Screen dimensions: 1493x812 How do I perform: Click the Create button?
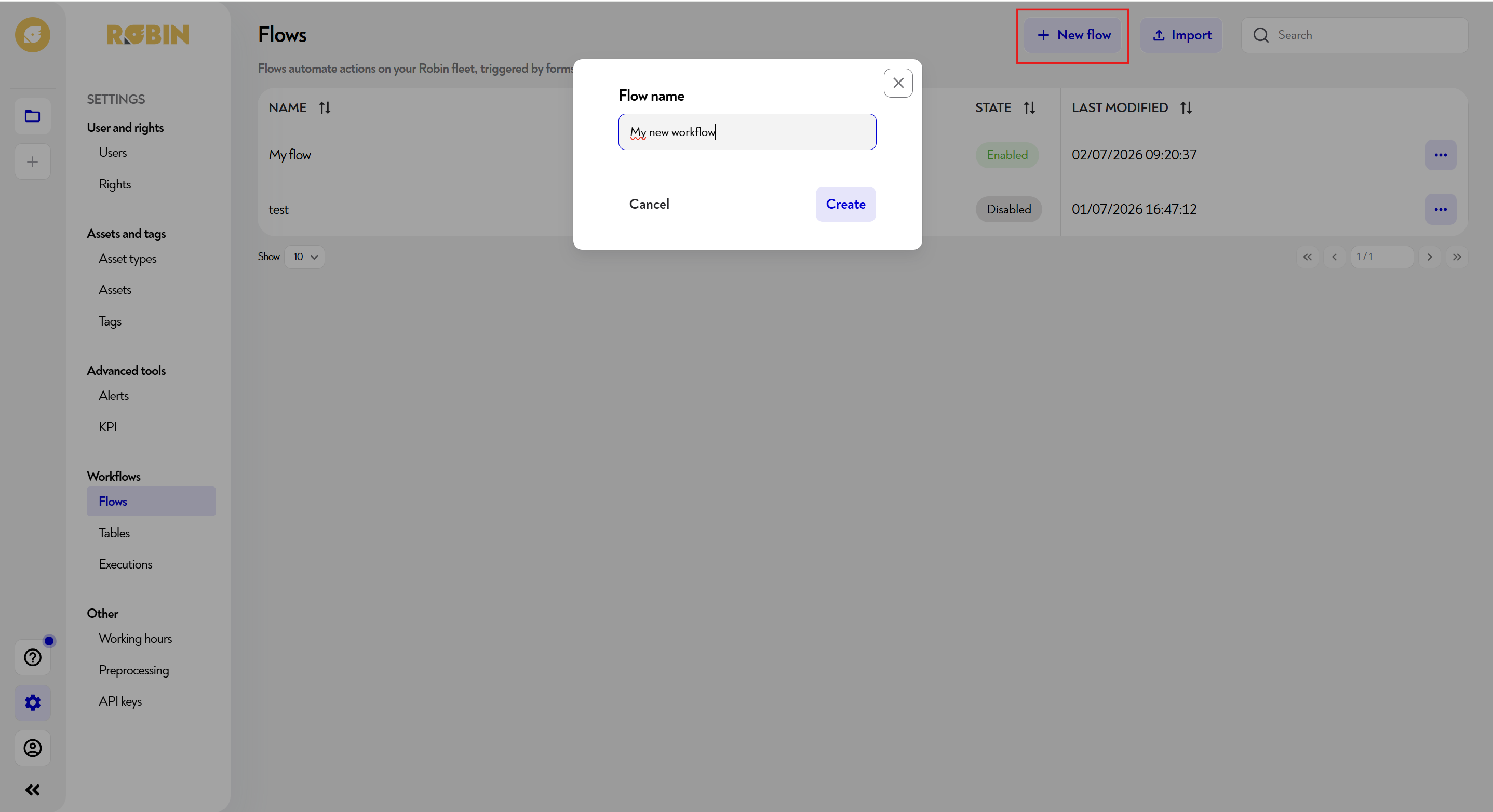point(845,204)
